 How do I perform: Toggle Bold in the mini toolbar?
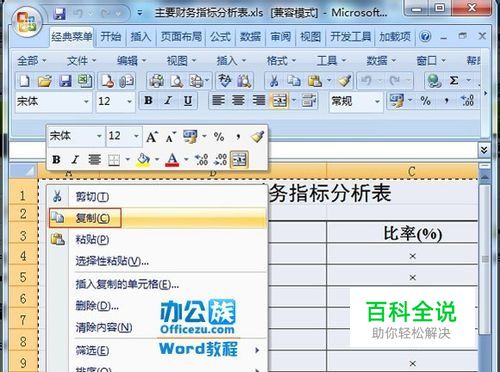56,160
